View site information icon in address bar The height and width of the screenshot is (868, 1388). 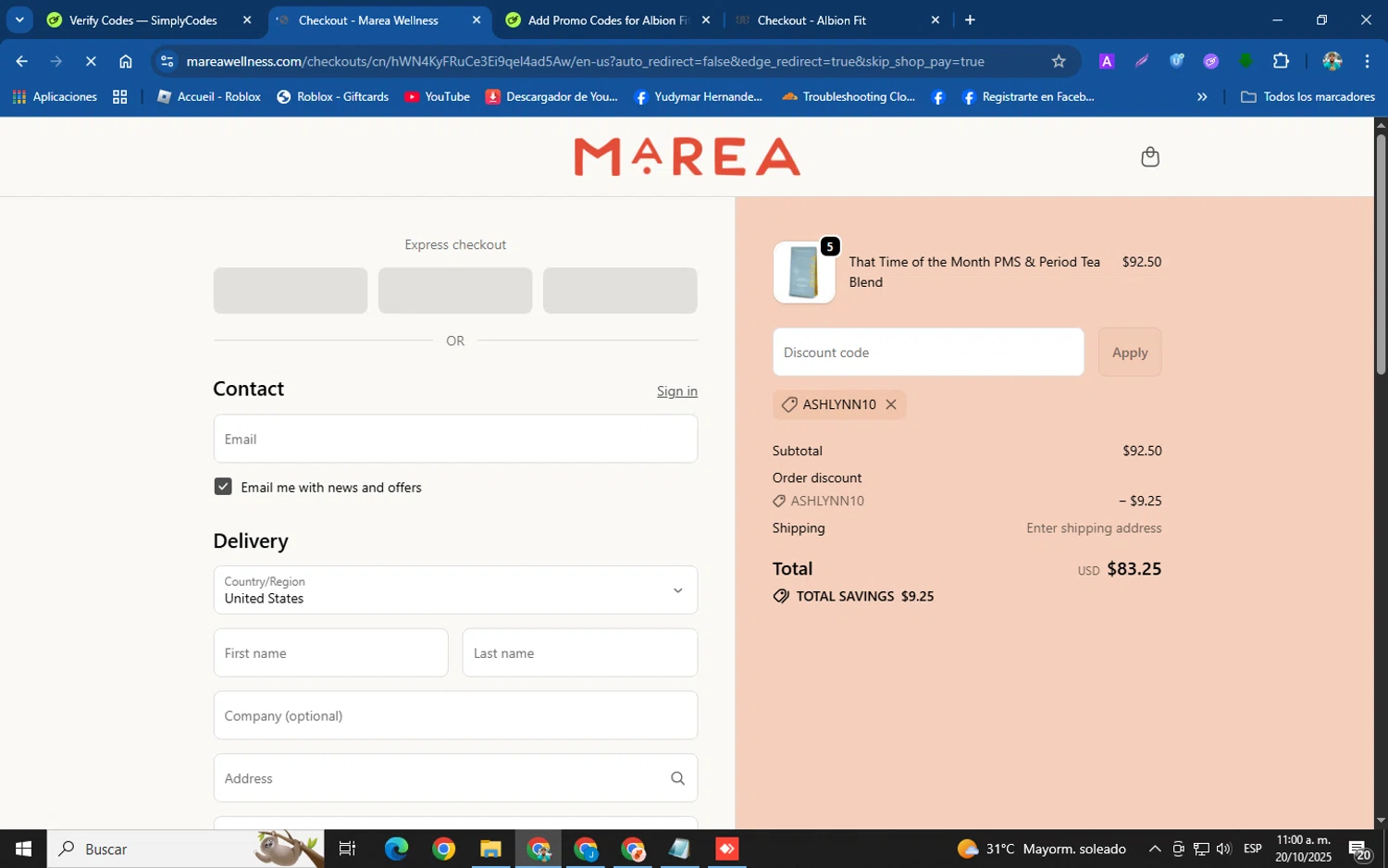pos(167,61)
